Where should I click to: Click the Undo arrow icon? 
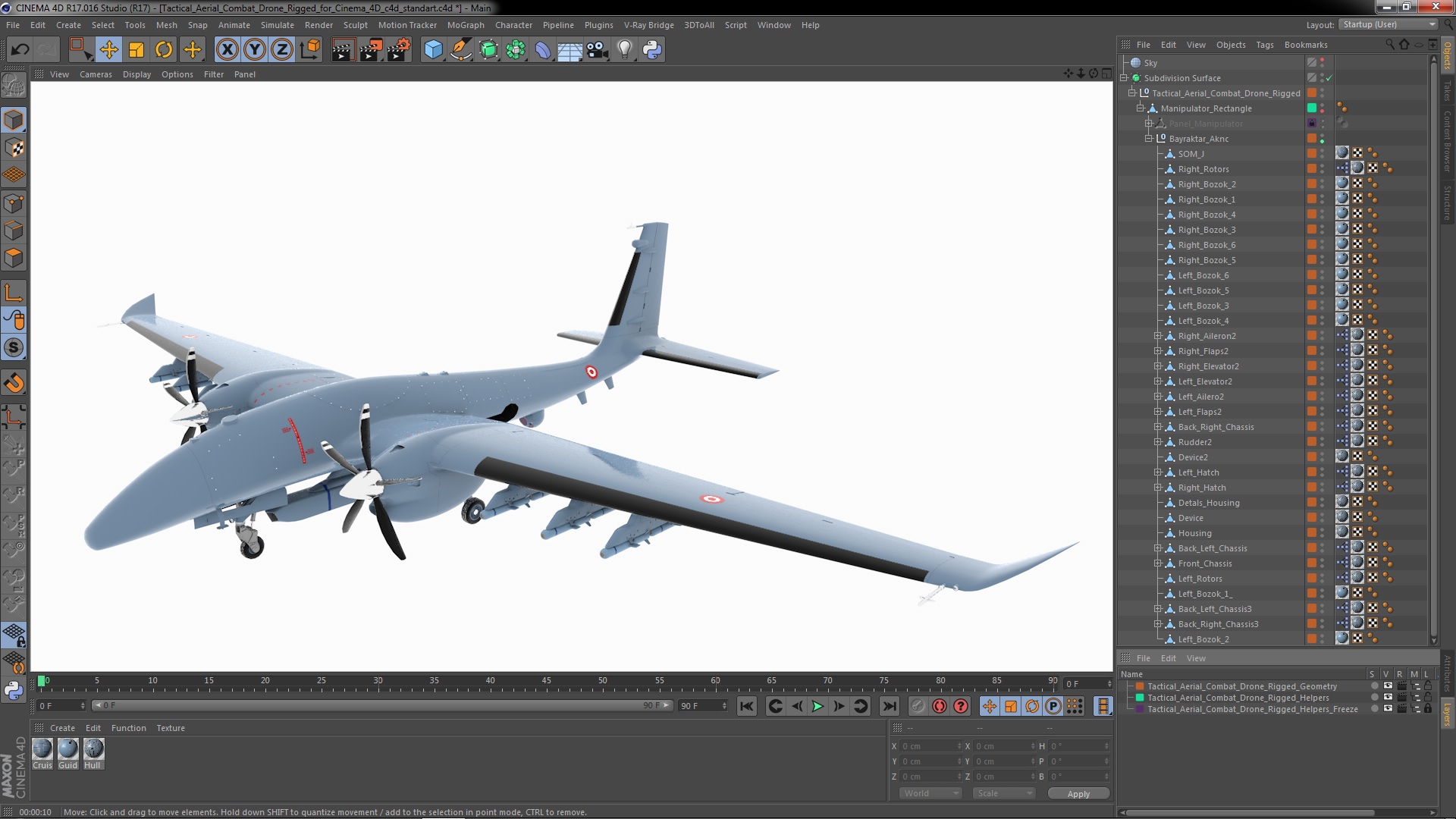point(20,50)
